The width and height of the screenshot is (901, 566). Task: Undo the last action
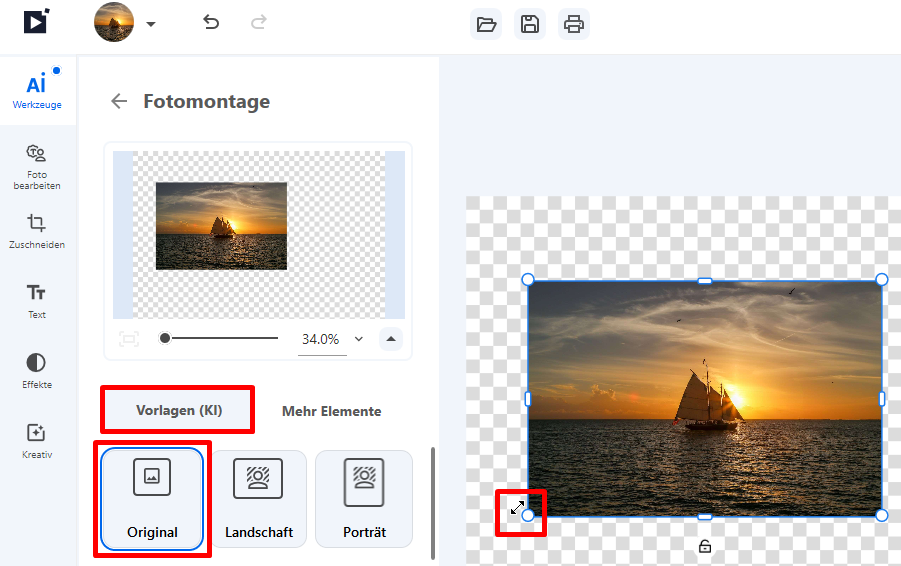pos(211,22)
